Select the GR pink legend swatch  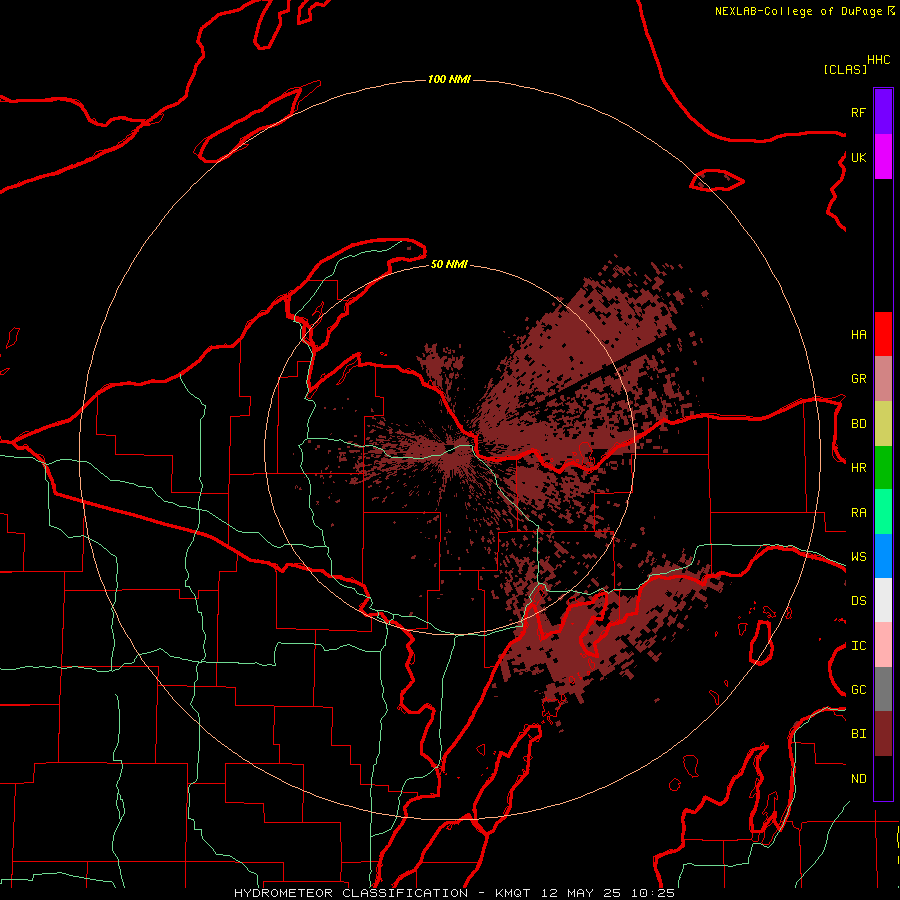click(x=883, y=379)
